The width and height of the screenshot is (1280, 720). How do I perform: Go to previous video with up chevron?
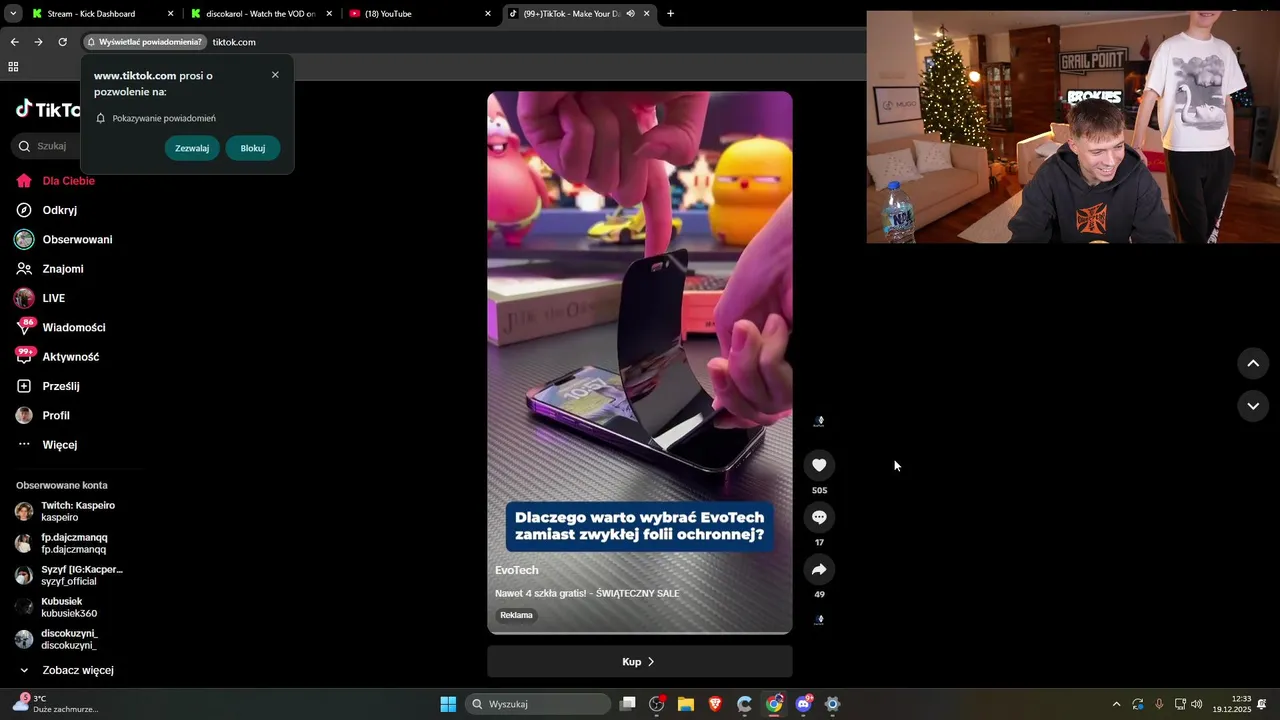pyautogui.click(x=1253, y=363)
